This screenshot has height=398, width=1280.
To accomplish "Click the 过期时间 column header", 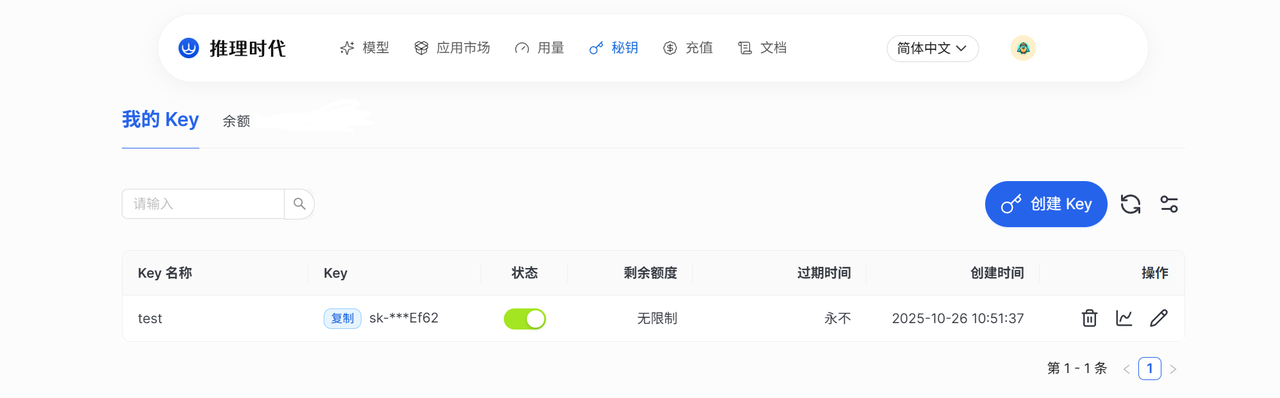I will pos(824,273).
